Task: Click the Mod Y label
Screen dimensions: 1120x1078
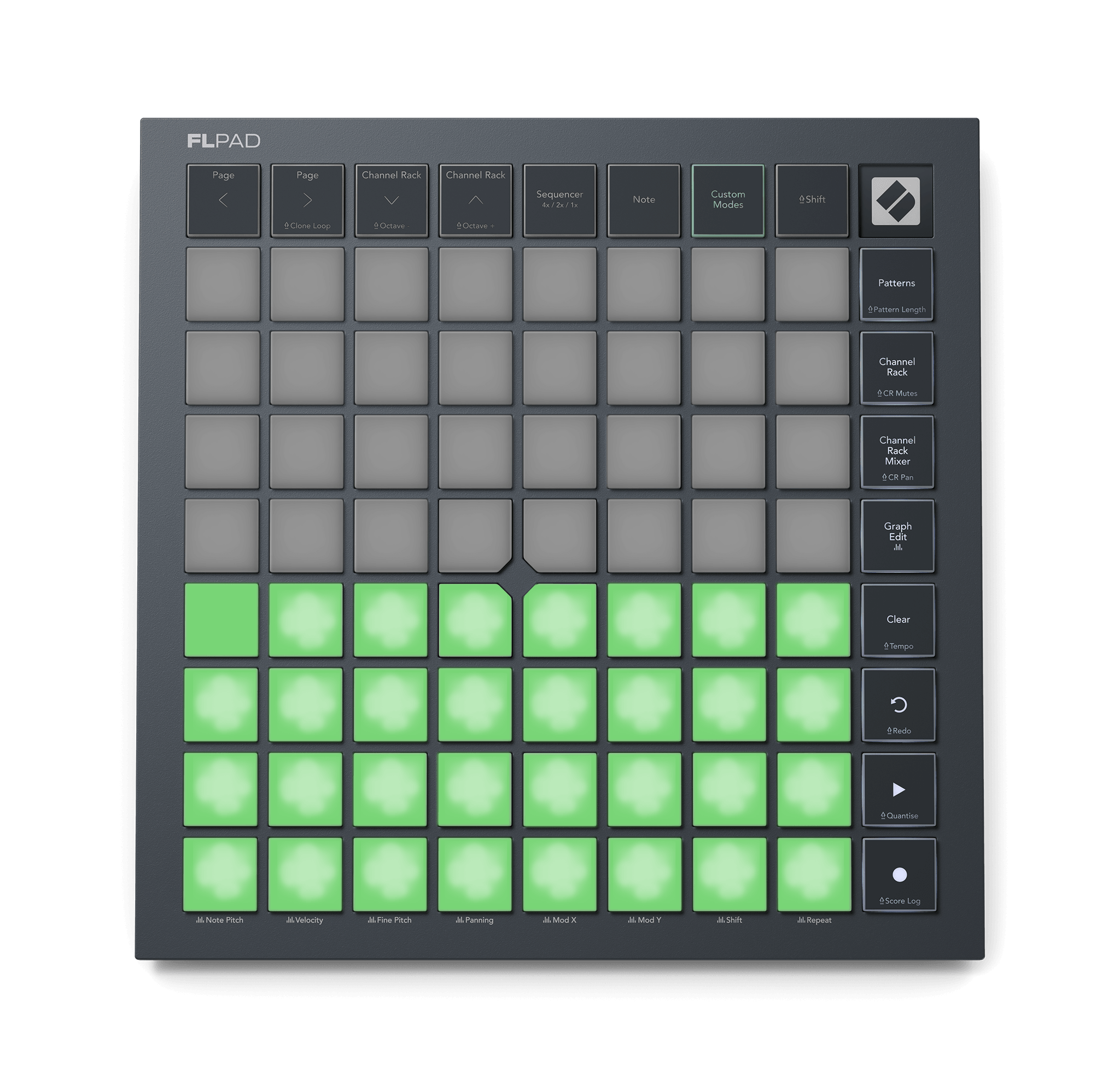Action: pyautogui.click(x=645, y=920)
